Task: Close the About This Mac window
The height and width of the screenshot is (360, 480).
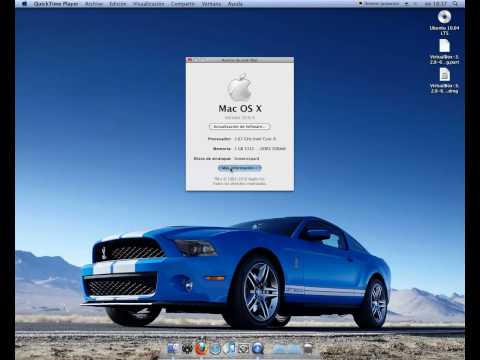Action: (190, 60)
